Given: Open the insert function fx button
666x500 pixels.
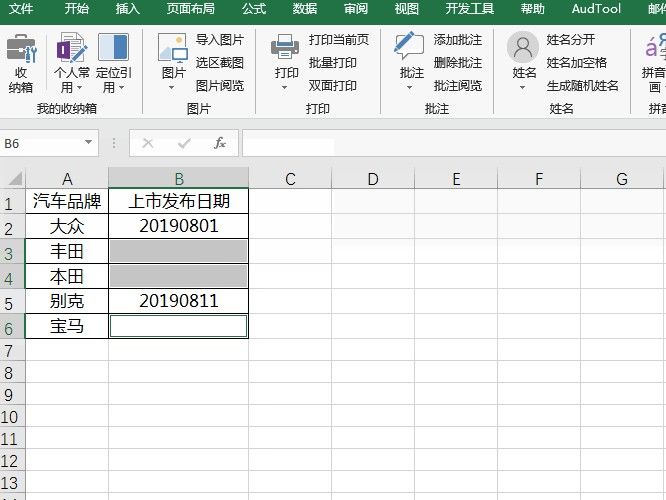Looking at the screenshot, I should pyautogui.click(x=220, y=143).
